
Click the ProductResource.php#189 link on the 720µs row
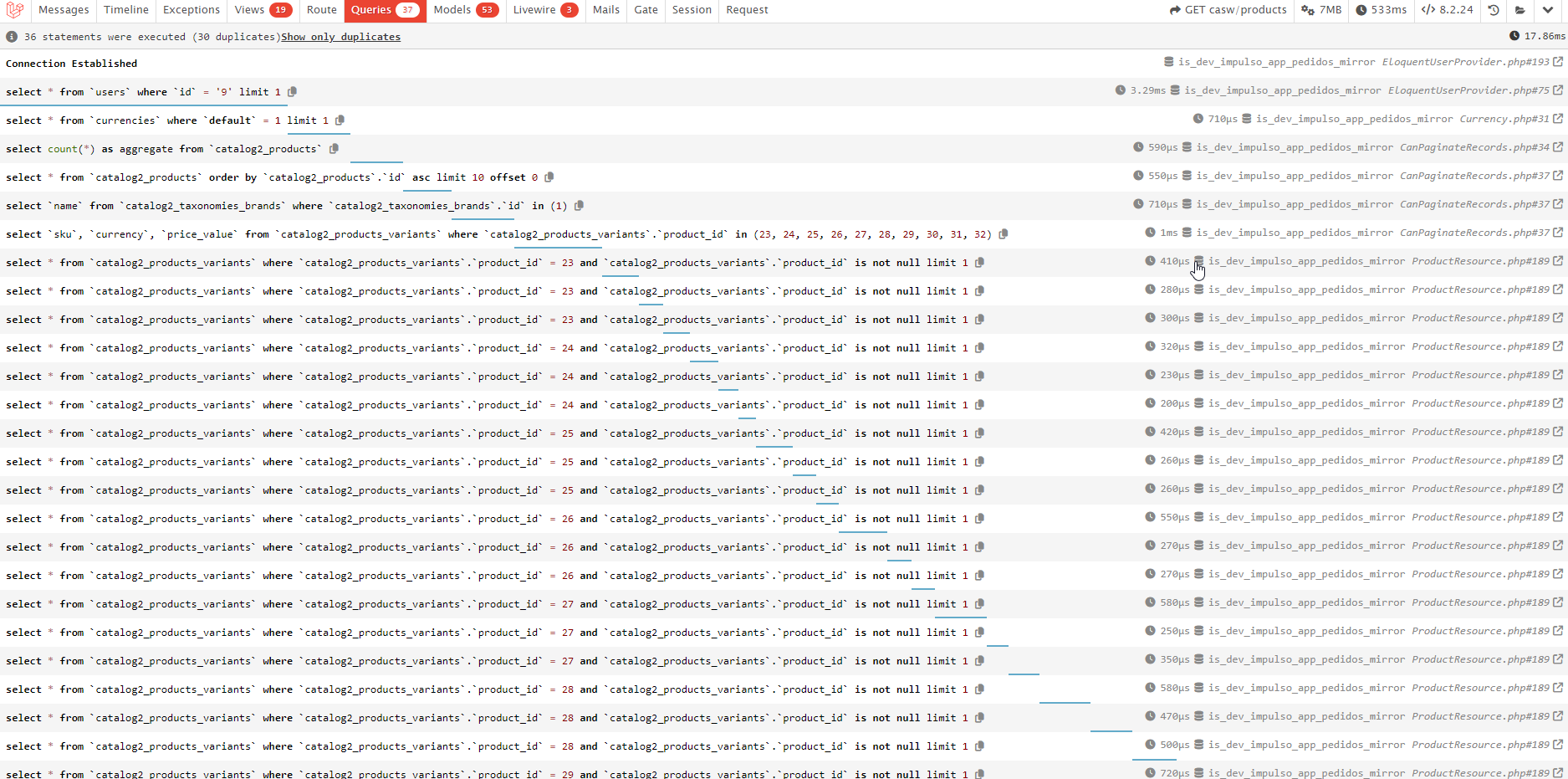1480,773
